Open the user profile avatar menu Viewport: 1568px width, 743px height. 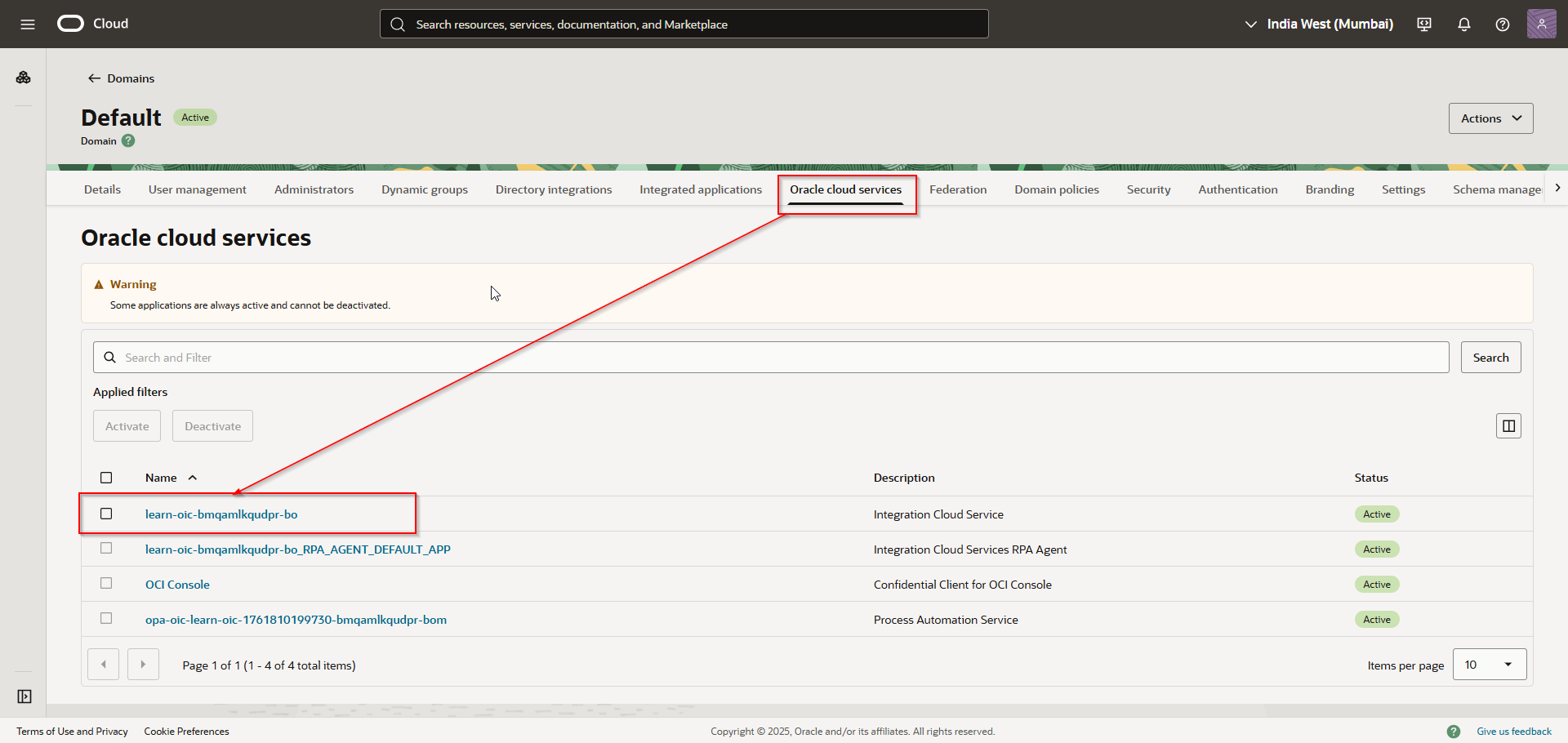coord(1541,24)
